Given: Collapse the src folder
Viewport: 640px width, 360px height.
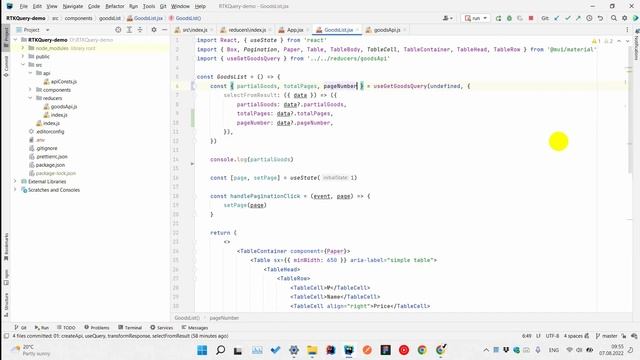Looking at the screenshot, I should point(23,65).
